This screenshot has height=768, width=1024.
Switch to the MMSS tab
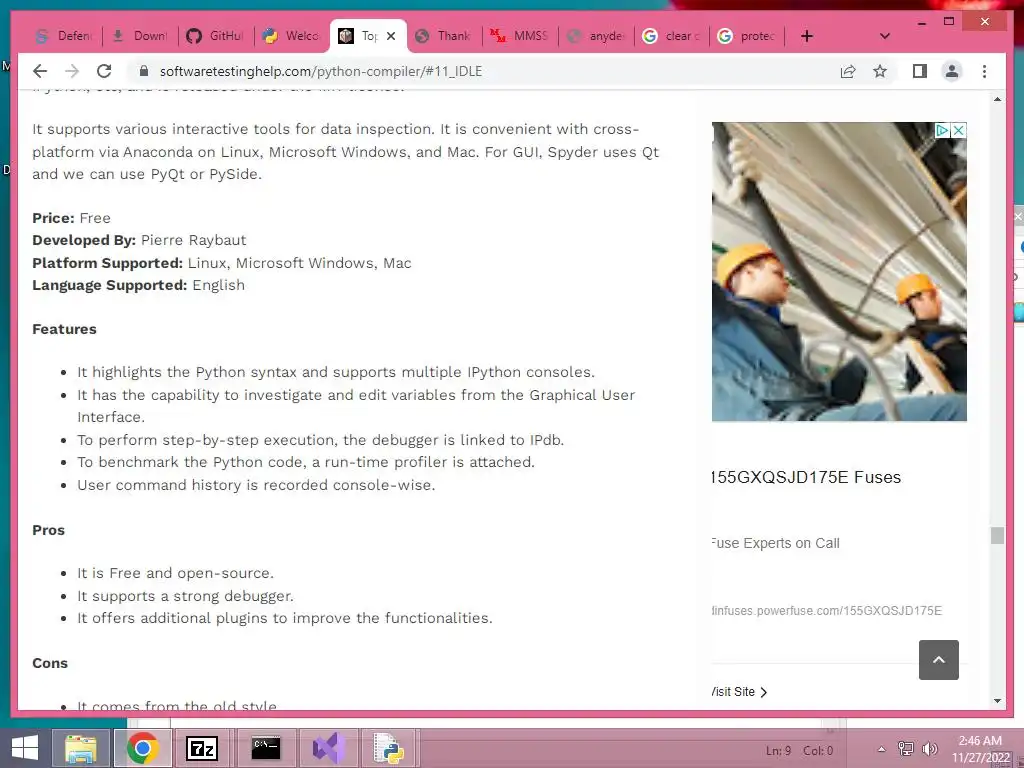click(x=520, y=36)
